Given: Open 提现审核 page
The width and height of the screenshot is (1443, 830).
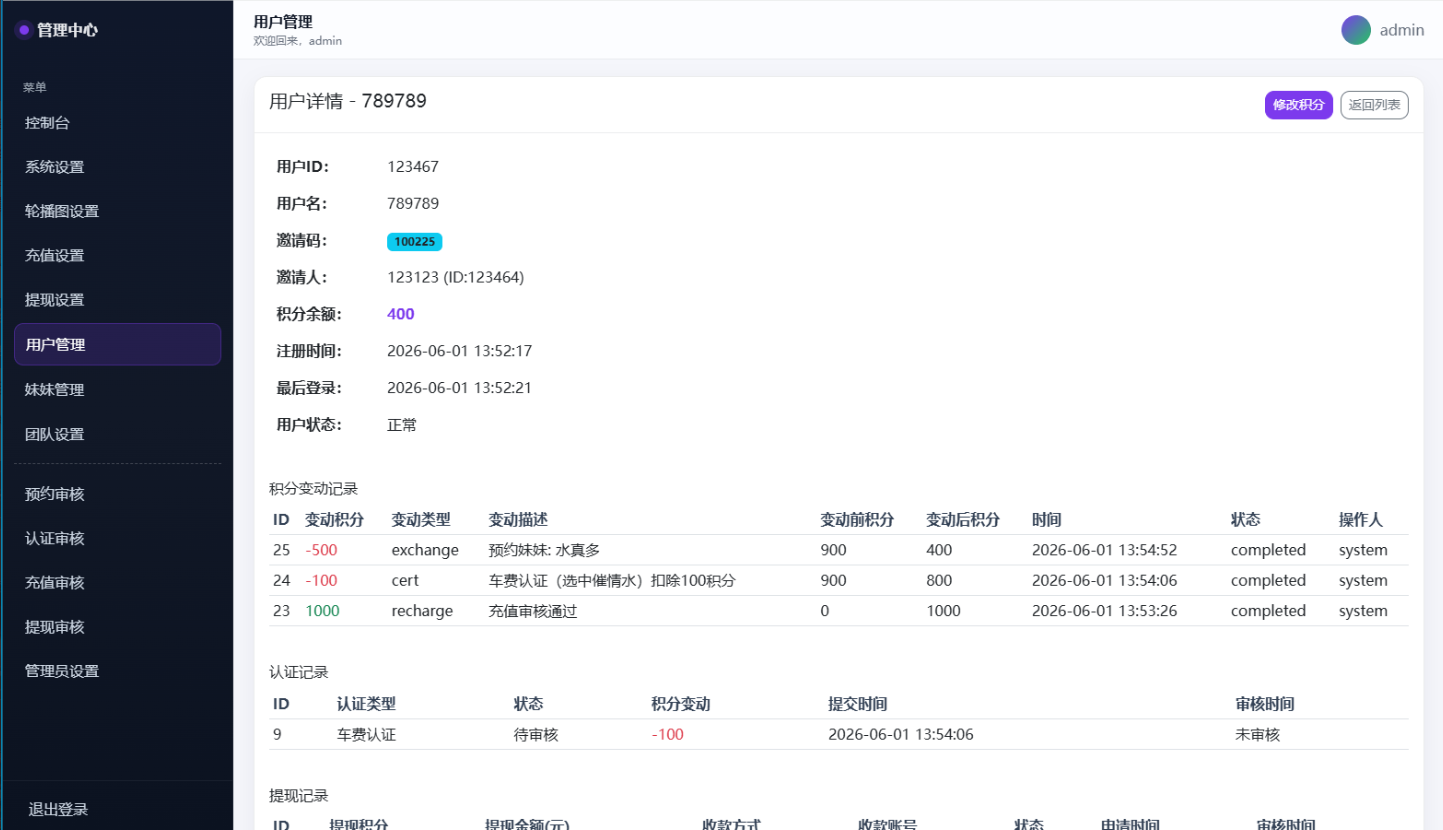Looking at the screenshot, I should pyautogui.click(x=117, y=627).
